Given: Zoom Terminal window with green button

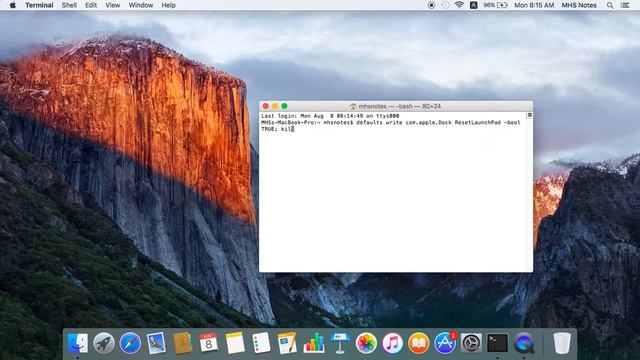Looking at the screenshot, I should coord(284,106).
